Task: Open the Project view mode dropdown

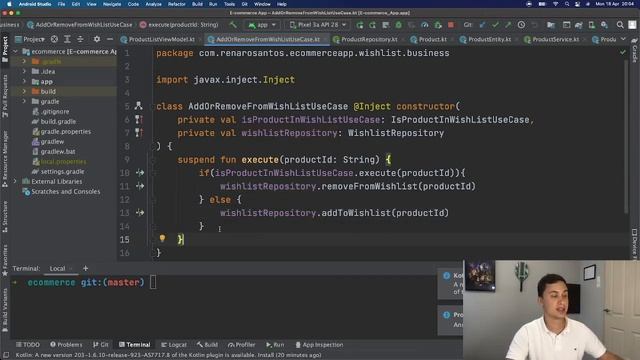Action: (x=30, y=39)
